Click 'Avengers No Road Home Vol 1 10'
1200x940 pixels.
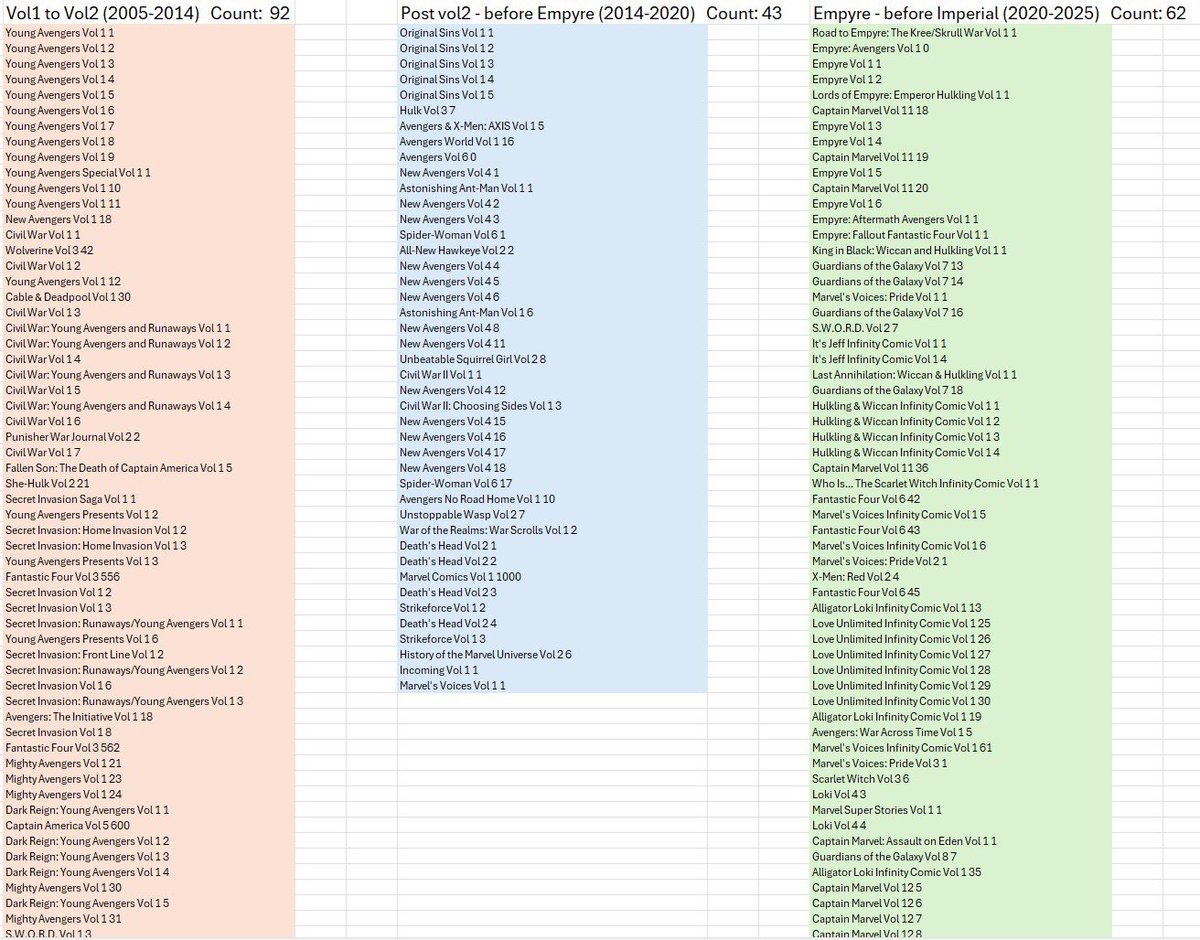pos(478,499)
